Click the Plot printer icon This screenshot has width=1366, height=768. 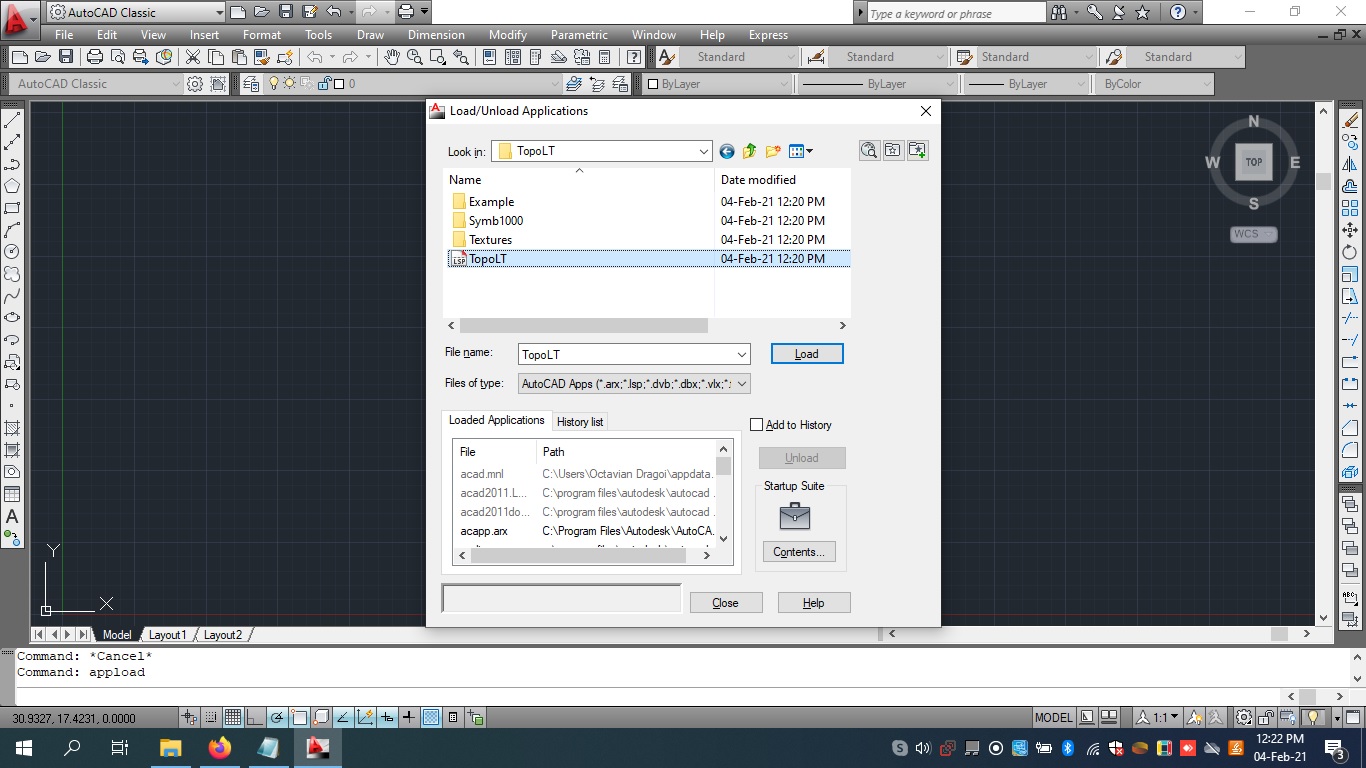point(95,57)
